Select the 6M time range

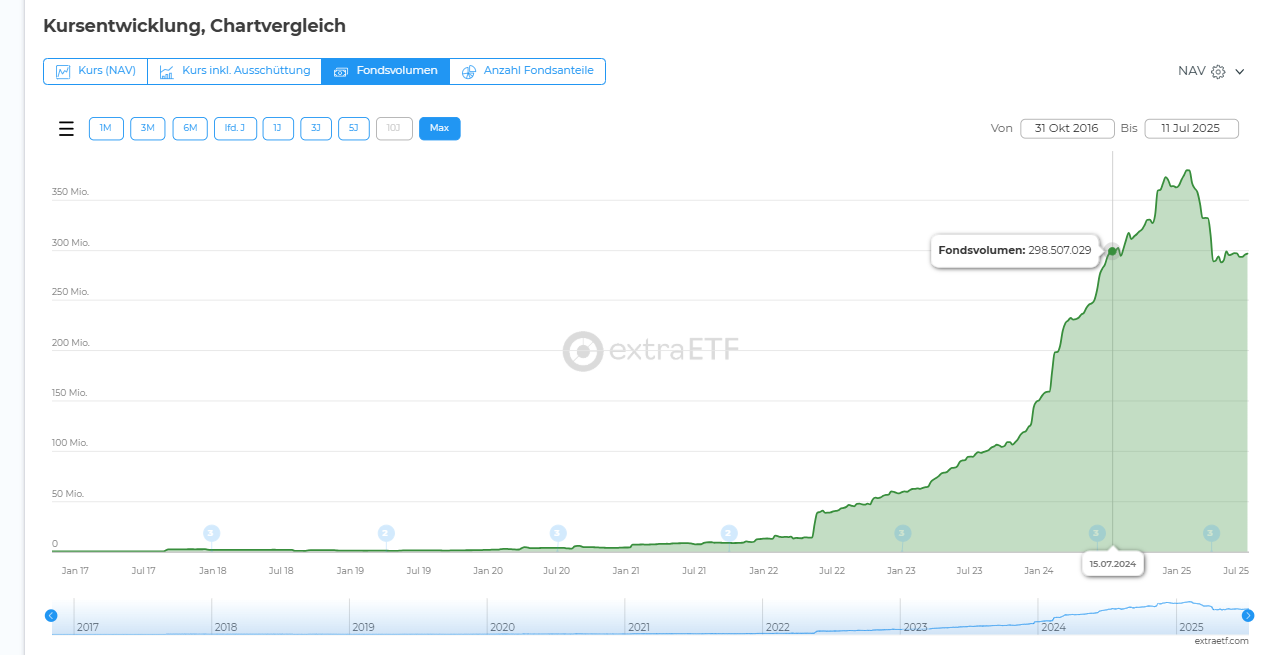click(190, 128)
